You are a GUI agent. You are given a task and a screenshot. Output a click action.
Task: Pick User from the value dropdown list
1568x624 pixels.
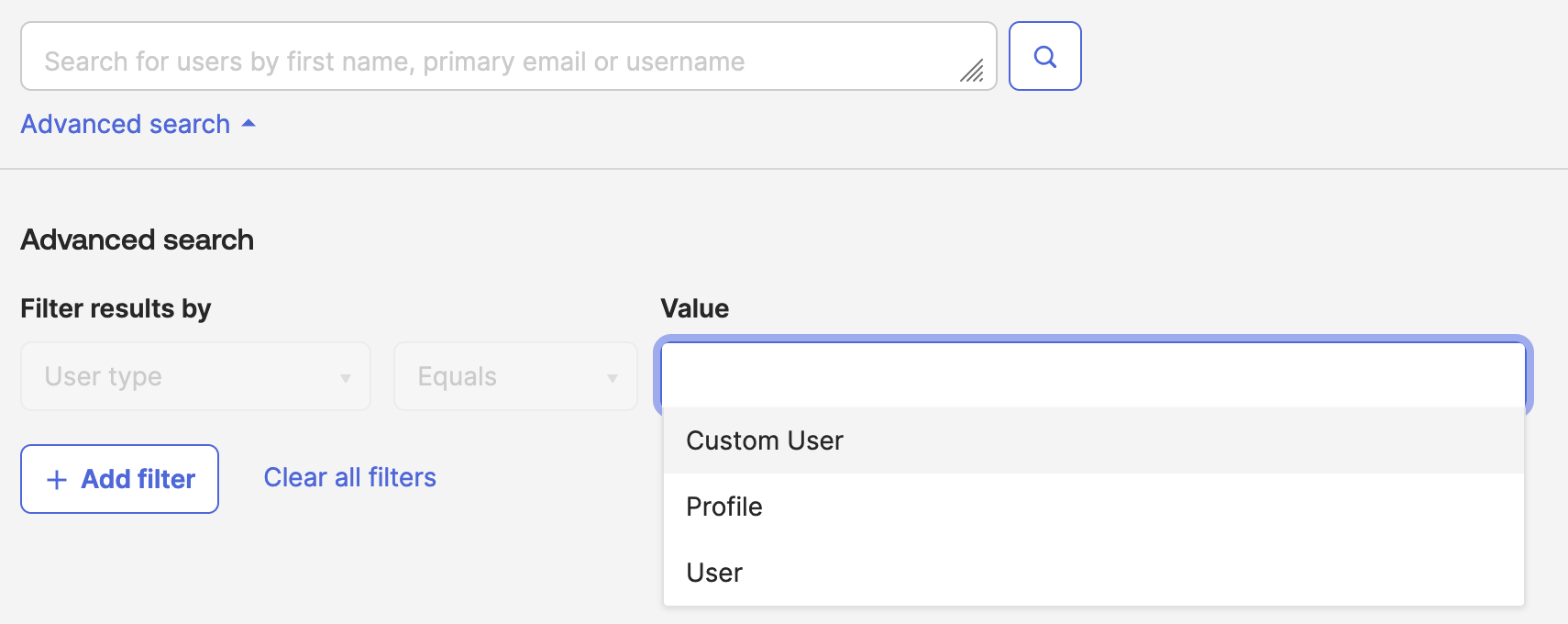click(x=714, y=574)
